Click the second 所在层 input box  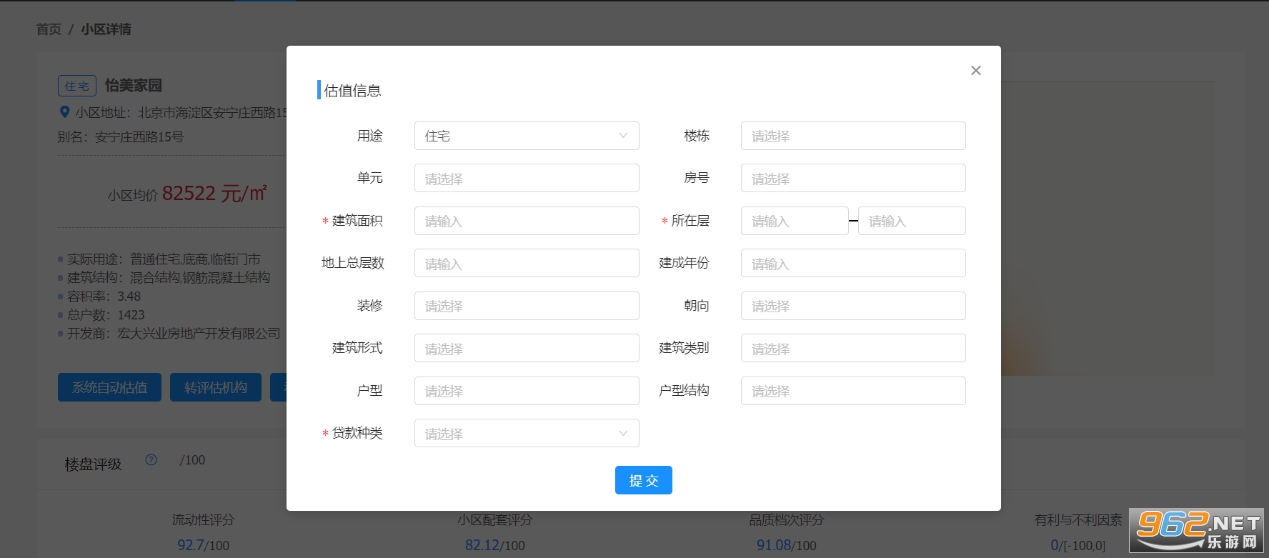point(911,221)
